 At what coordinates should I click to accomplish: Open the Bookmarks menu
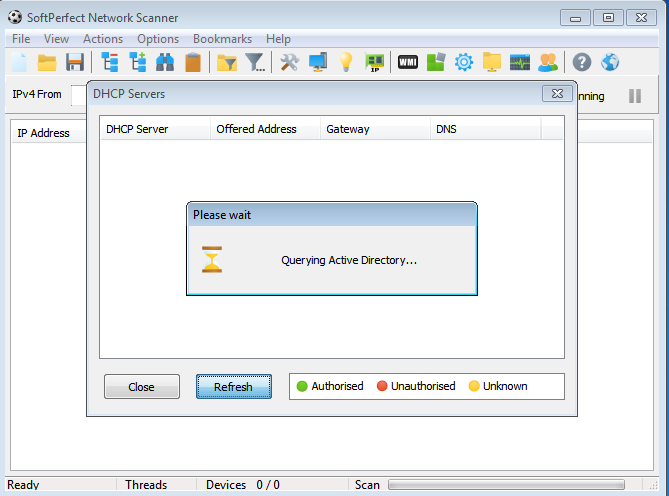click(x=222, y=39)
